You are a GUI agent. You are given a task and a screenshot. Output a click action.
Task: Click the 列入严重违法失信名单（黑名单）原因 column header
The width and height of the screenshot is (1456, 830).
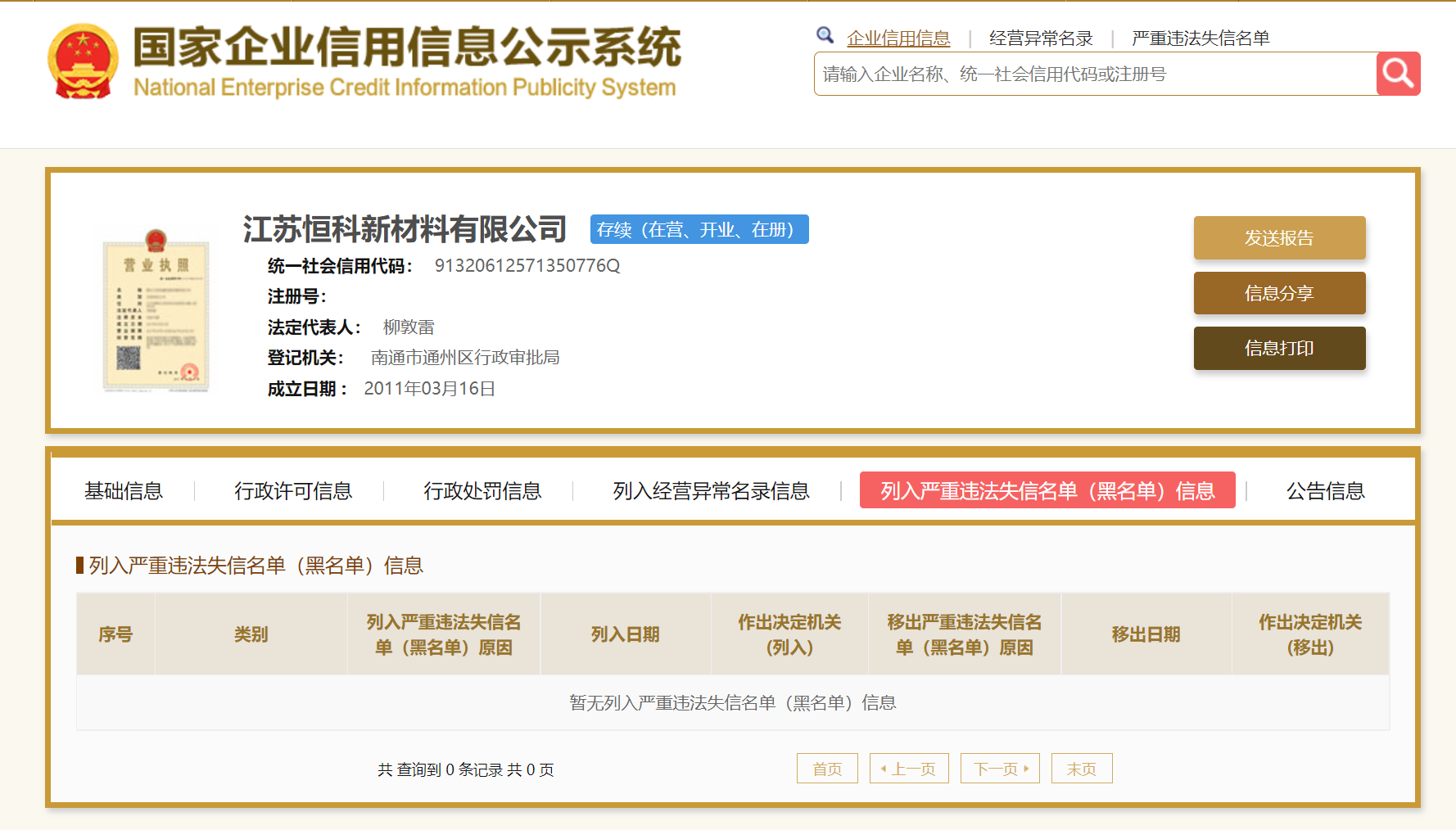444,634
